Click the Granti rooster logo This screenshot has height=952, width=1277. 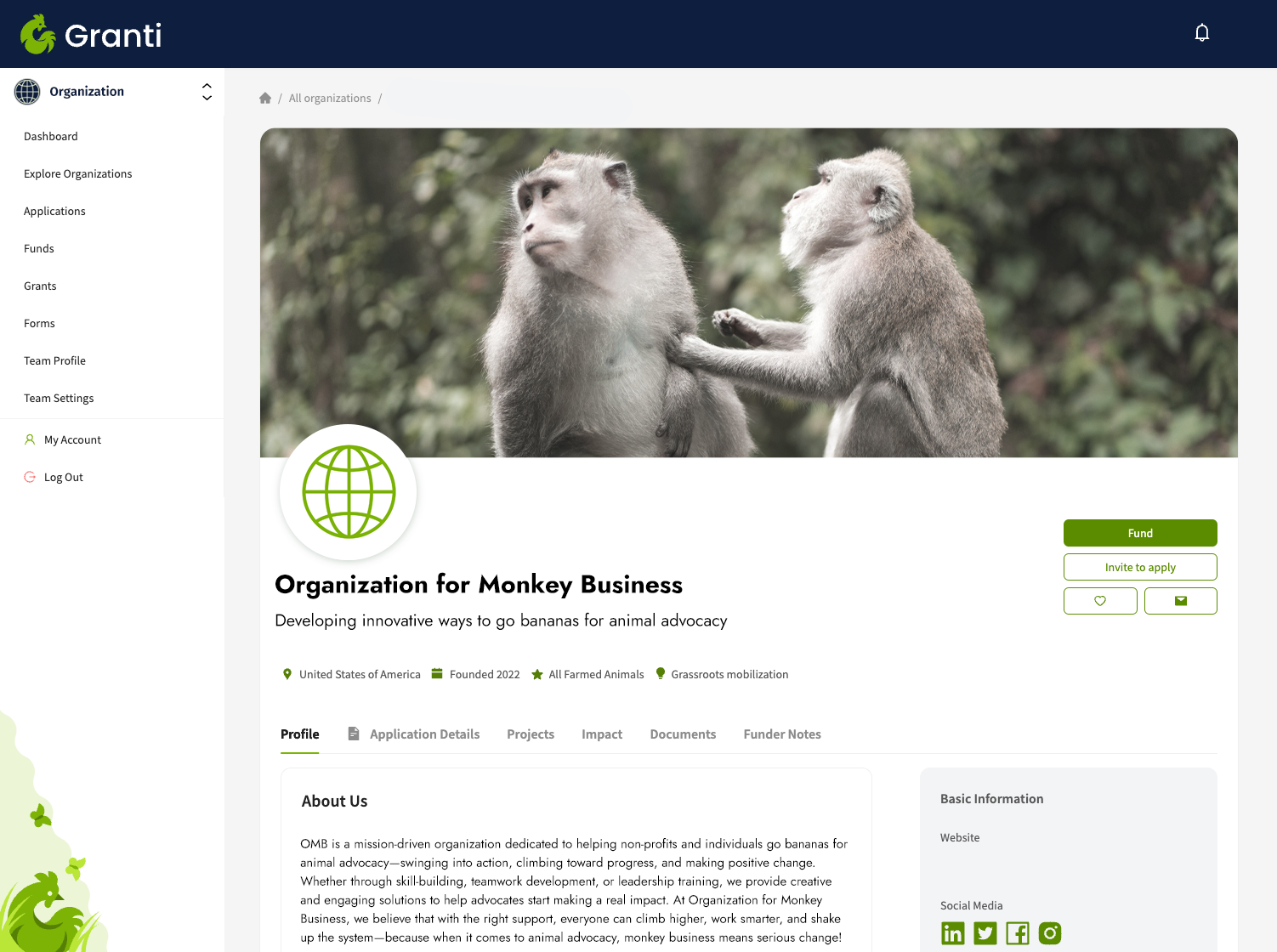tap(37, 34)
